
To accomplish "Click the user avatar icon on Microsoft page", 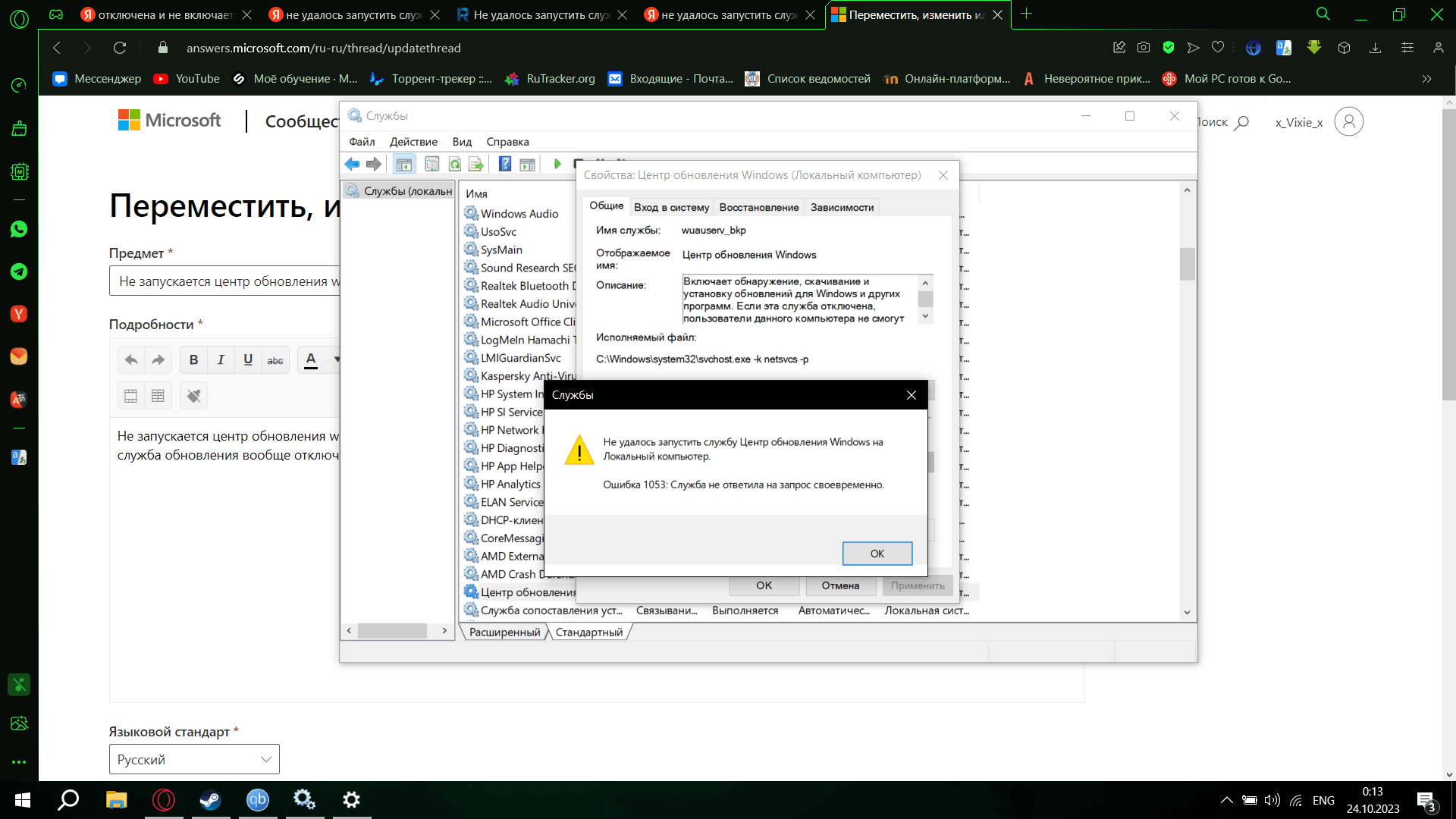I will click(x=1348, y=121).
